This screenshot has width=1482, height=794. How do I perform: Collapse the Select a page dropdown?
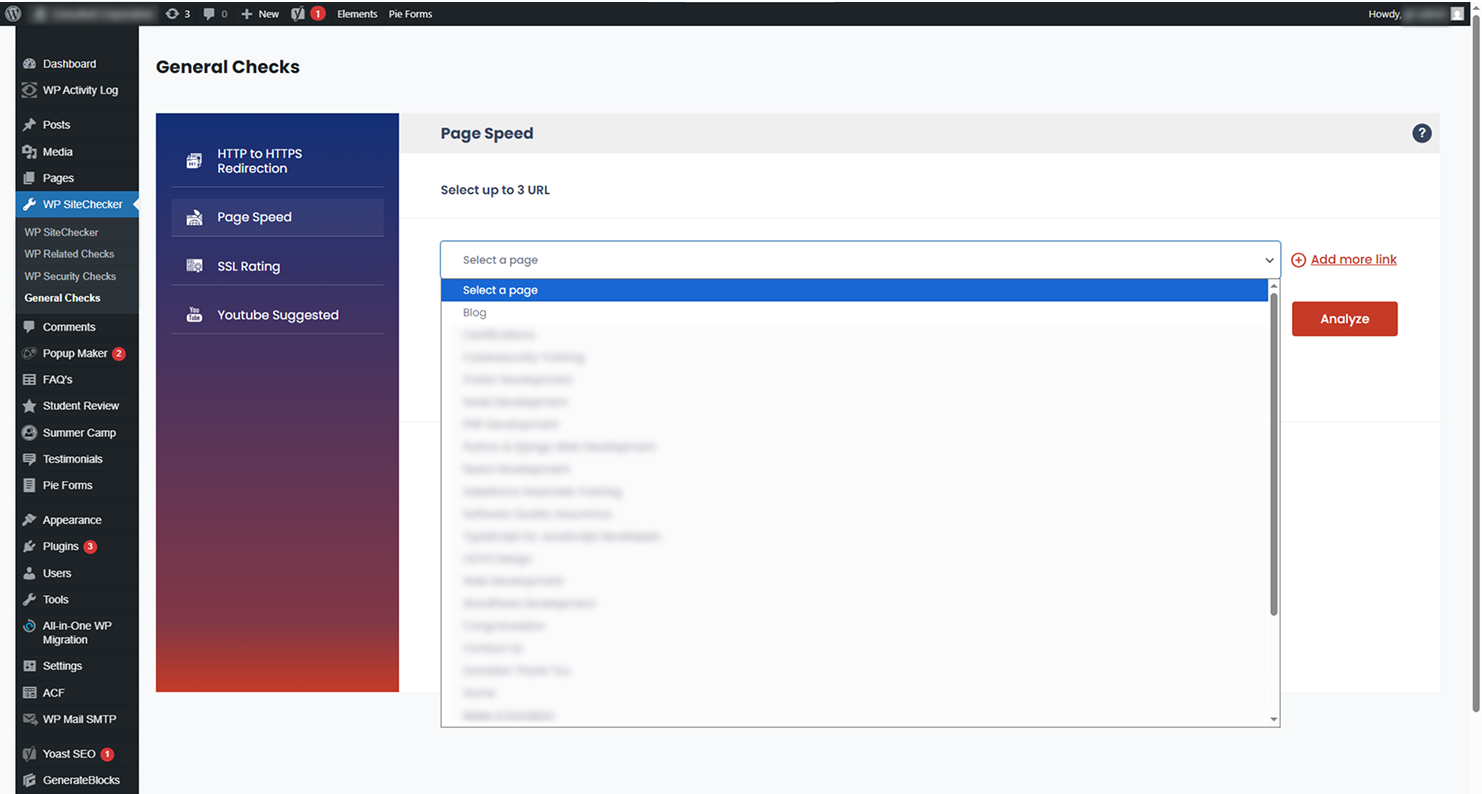pyautogui.click(x=1269, y=260)
